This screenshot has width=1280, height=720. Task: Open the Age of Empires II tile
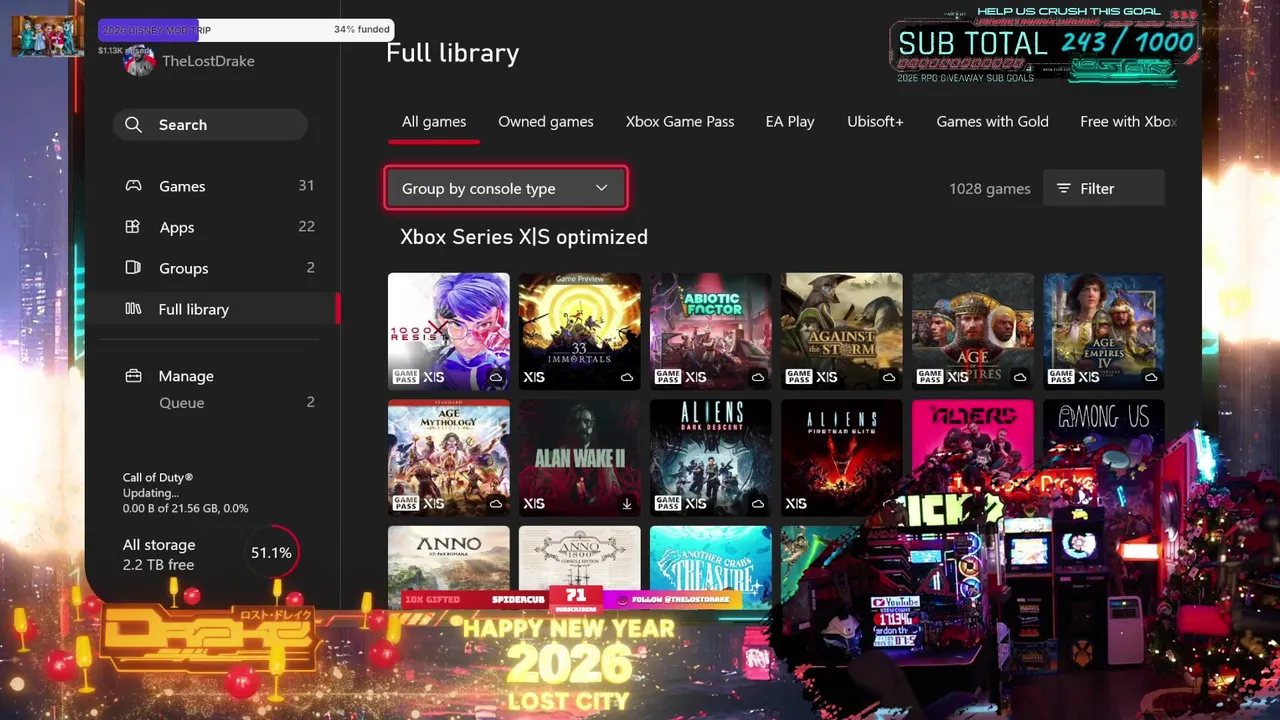pos(973,331)
